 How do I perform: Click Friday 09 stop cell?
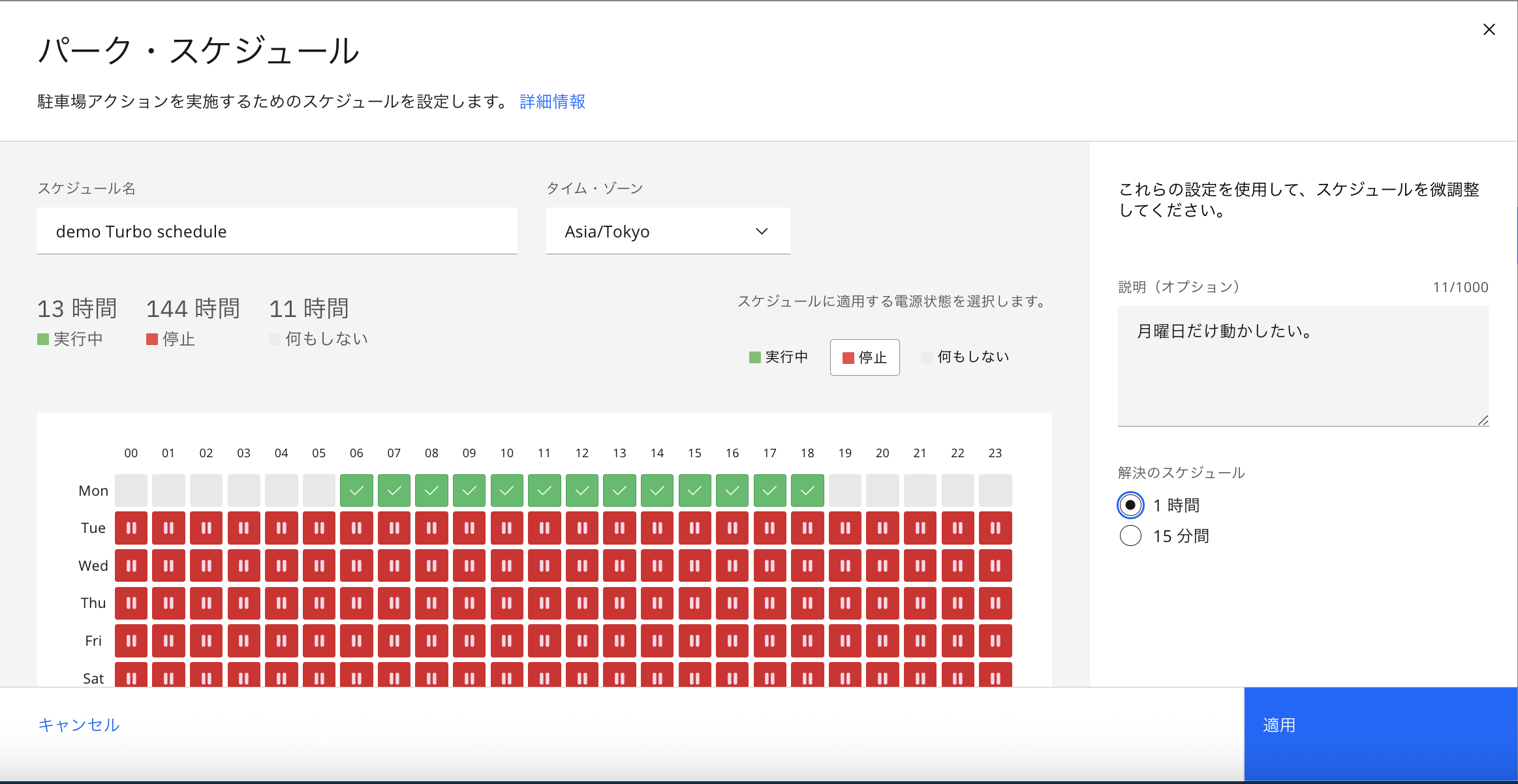(x=469, y=641)
